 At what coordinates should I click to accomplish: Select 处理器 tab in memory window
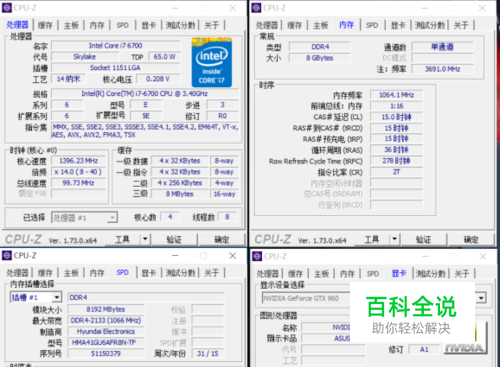pos(267,25)
